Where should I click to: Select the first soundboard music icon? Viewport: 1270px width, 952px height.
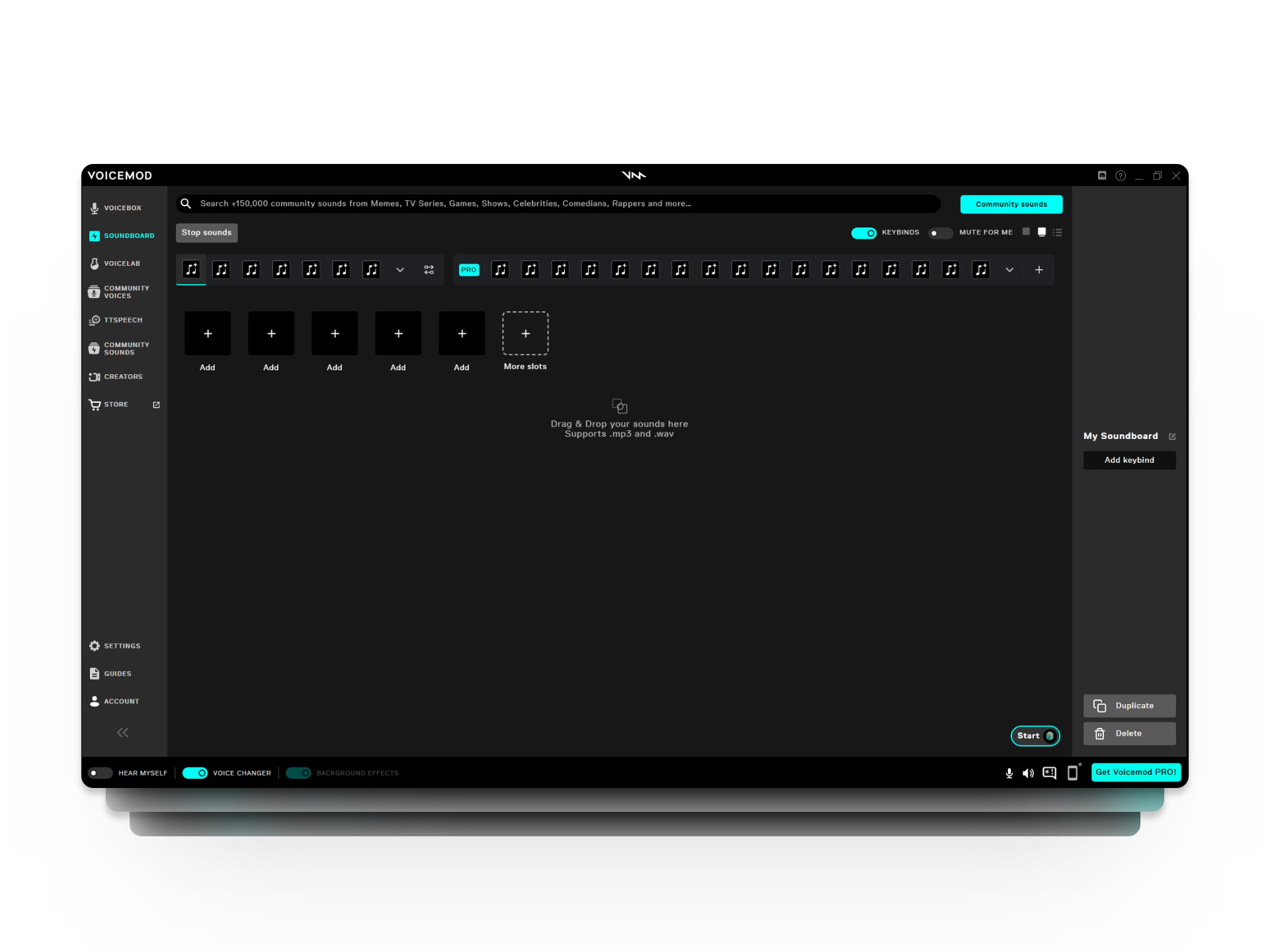(x=191, y=269)
